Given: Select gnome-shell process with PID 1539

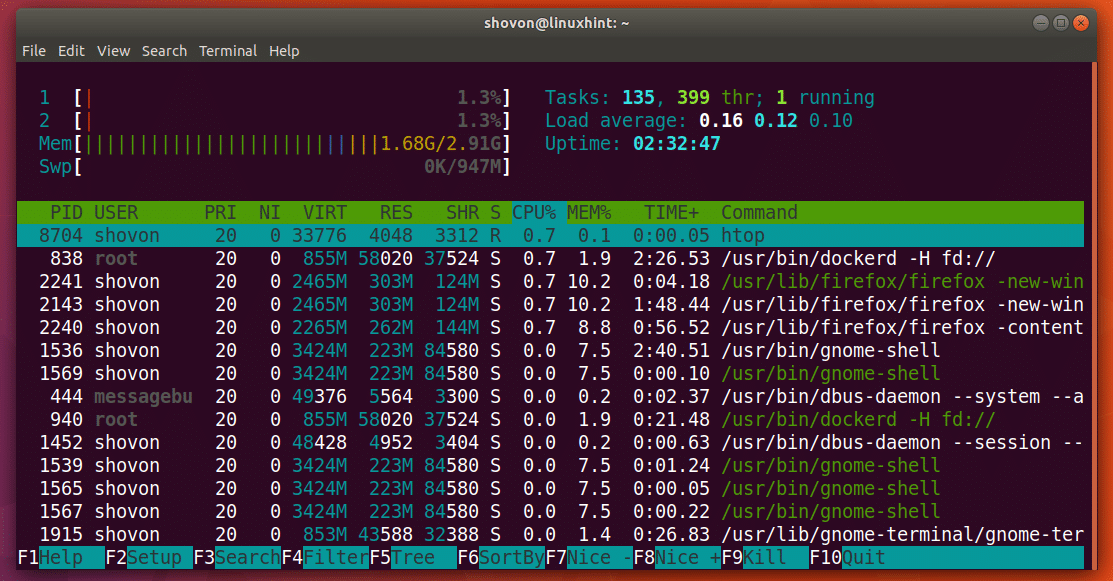Looking at the screenshot, I should pyautogui.click(x=550, y=465).
